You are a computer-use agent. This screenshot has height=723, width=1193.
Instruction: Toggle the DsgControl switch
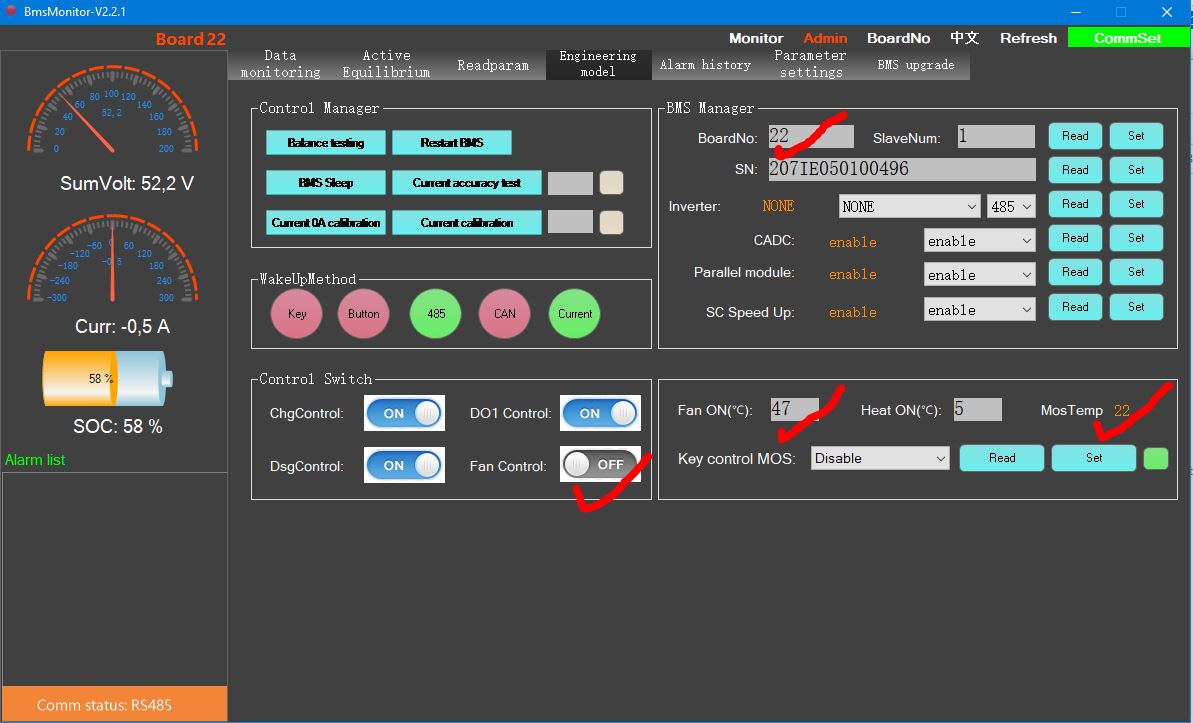pyautogui.click(x=404, y=466)
